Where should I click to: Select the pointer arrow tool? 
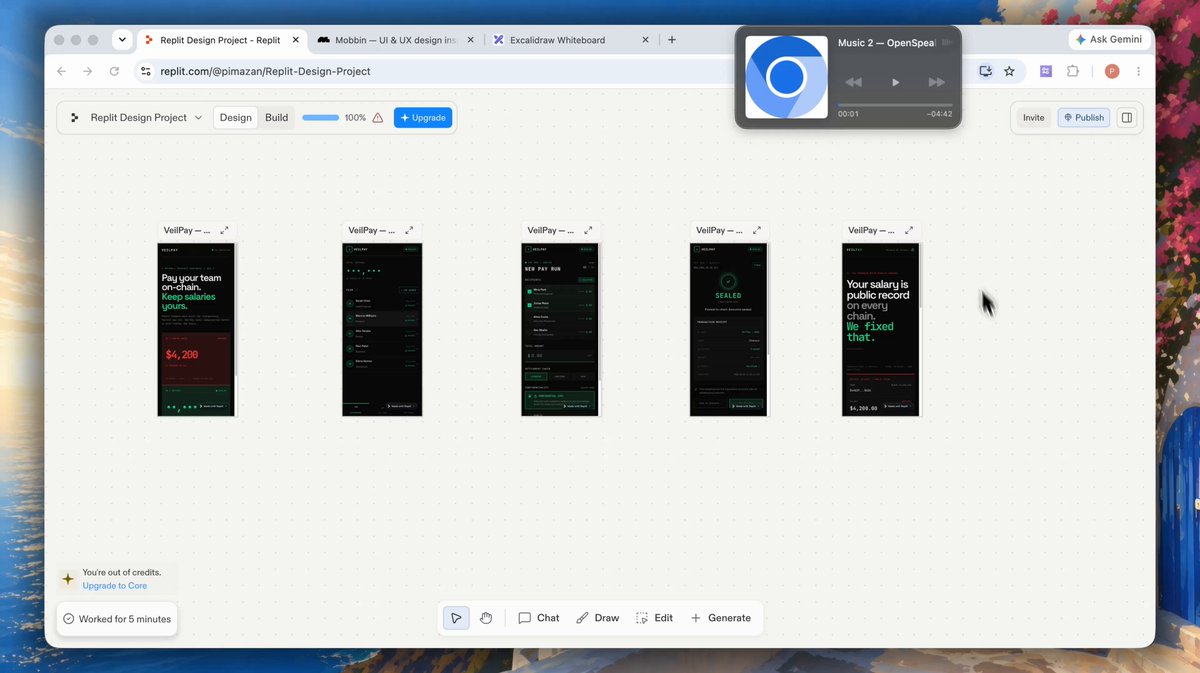click(x=456, y=618)
